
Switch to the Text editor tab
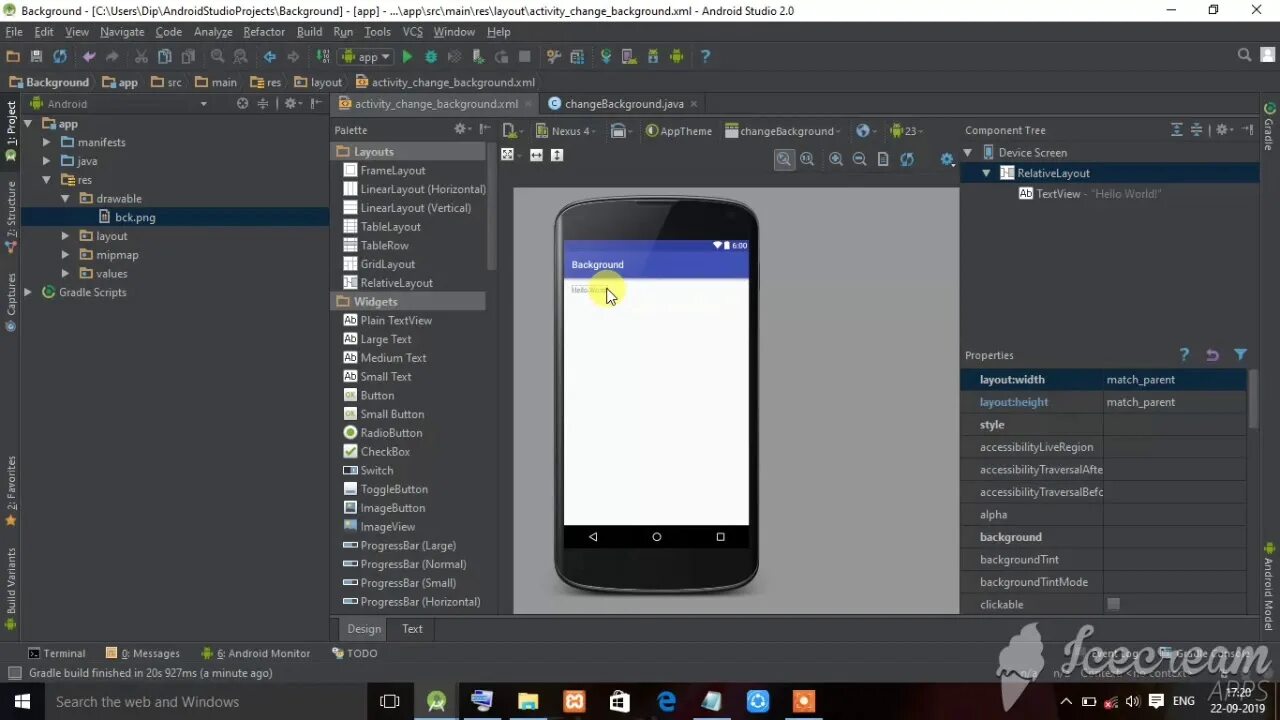click(x=412, y=629)
